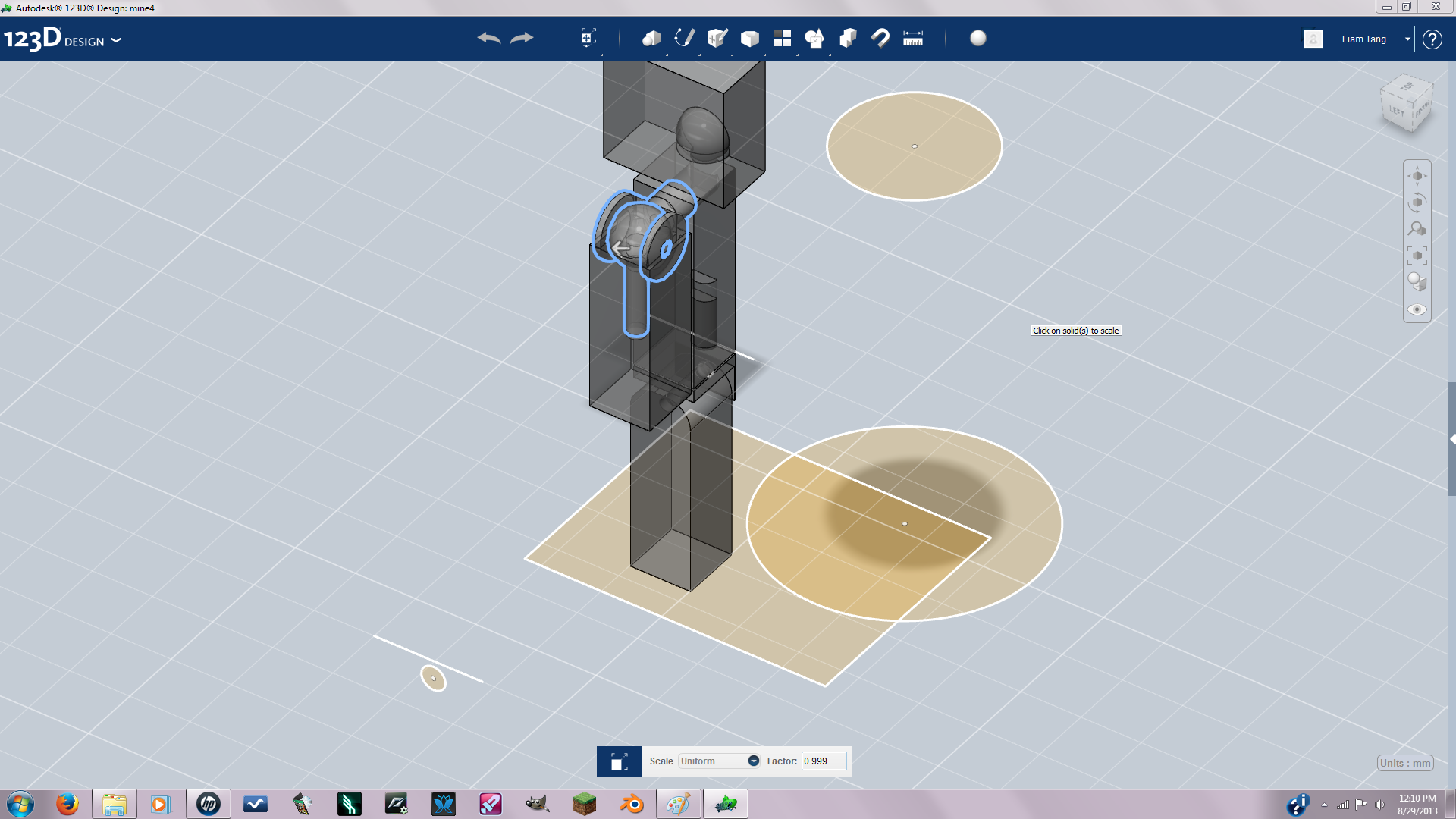The width and height of the screenshot is (1456, 819).
Task: Click the volume icon in system tray
Action: point(1379,805)
